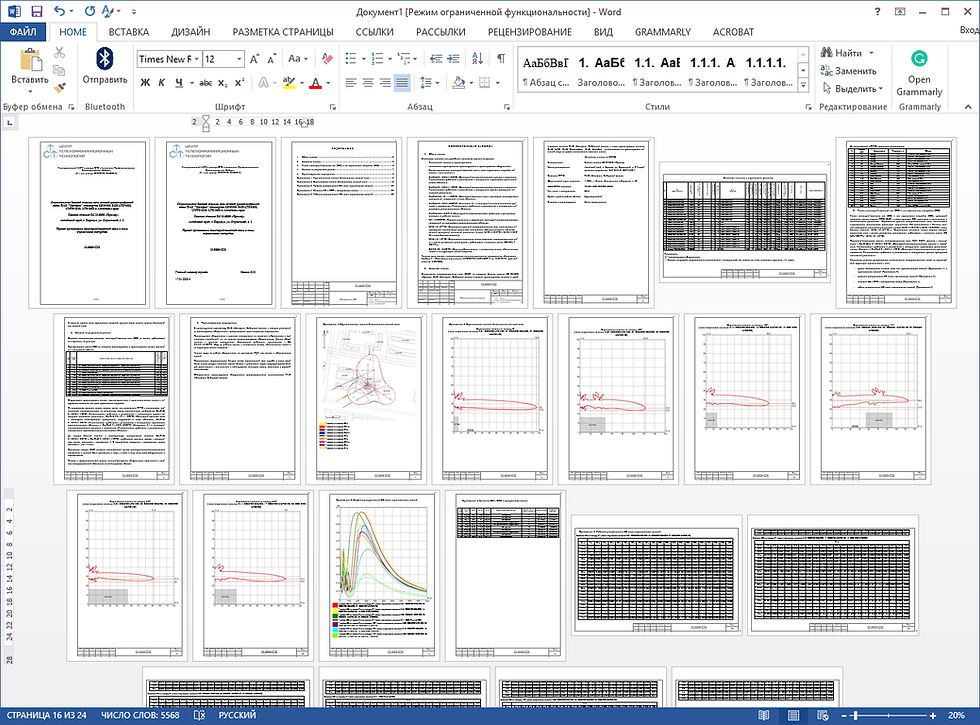Open Word help question mark
The image size is (980, 725).
[877, 11]
